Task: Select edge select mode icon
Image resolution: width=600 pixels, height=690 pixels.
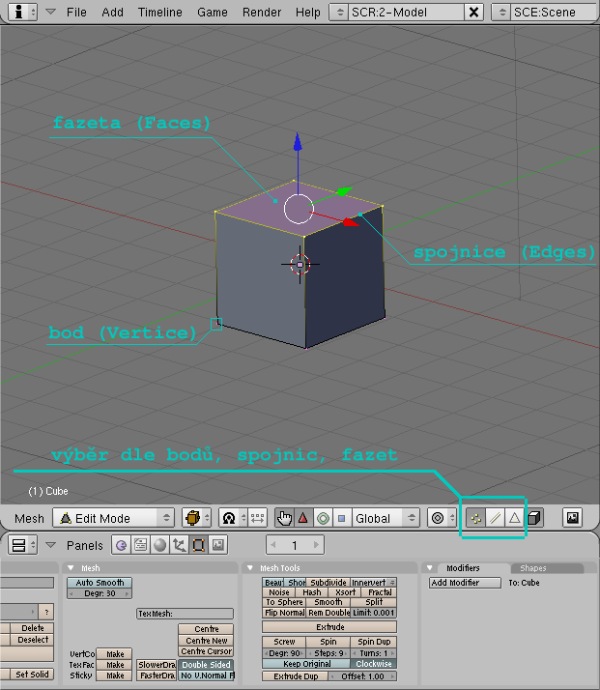Action: tap(495, 518)
